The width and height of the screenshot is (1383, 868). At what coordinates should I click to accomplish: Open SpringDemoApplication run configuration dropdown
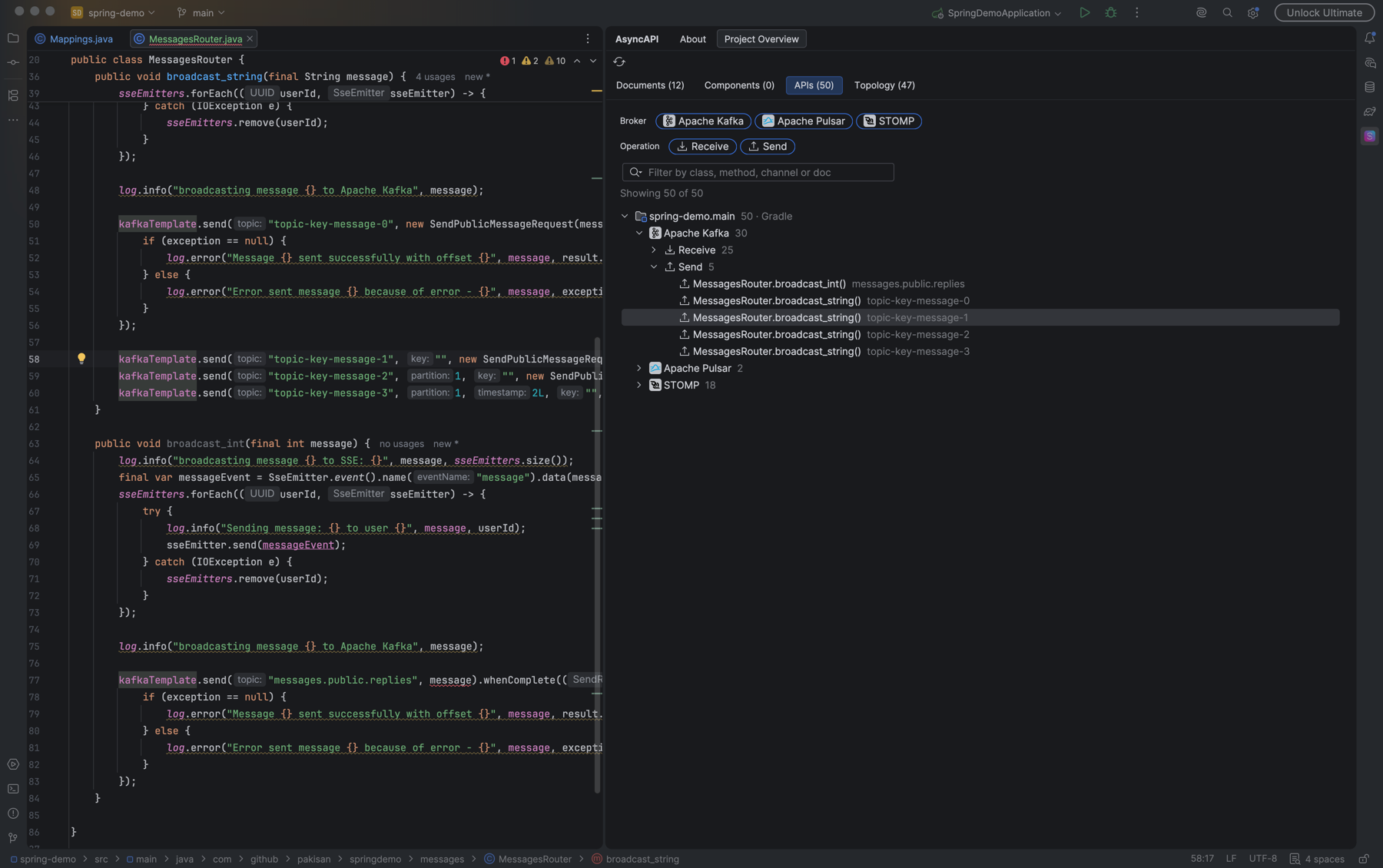pos(997,12)
